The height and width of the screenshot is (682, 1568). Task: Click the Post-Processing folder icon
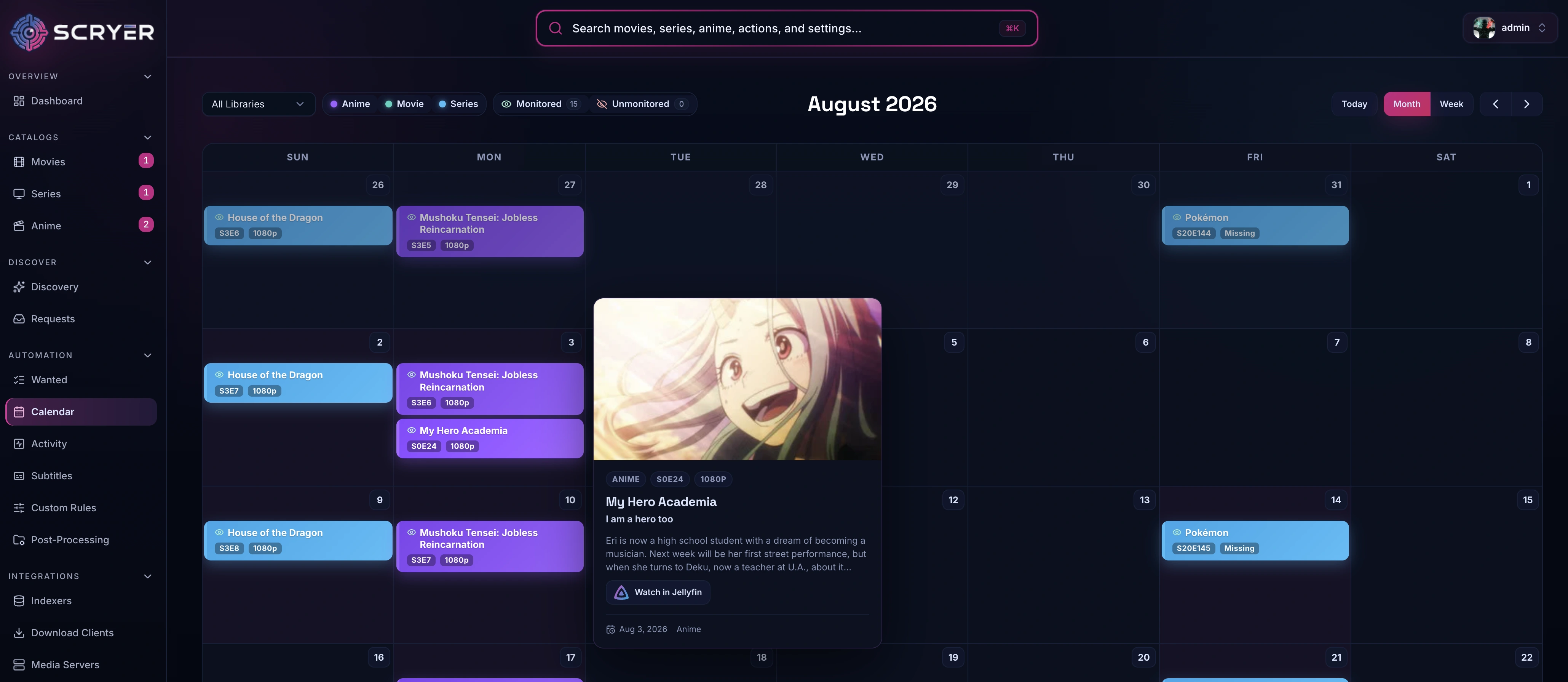tap(19, 540)
